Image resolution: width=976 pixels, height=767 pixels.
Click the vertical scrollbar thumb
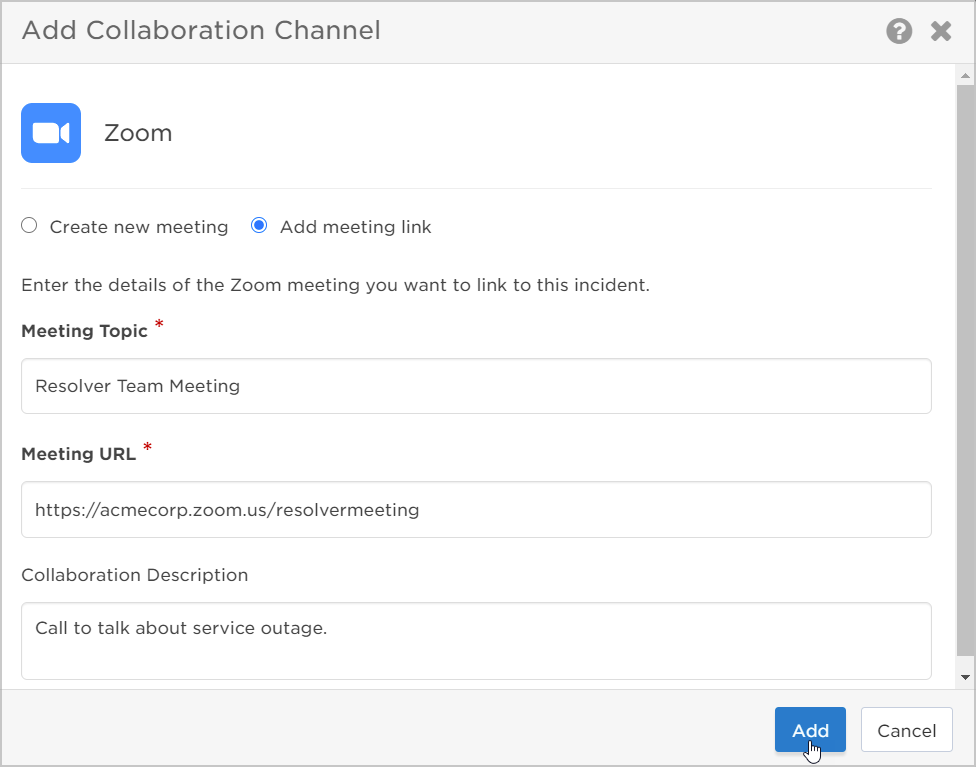pos(965,370)
